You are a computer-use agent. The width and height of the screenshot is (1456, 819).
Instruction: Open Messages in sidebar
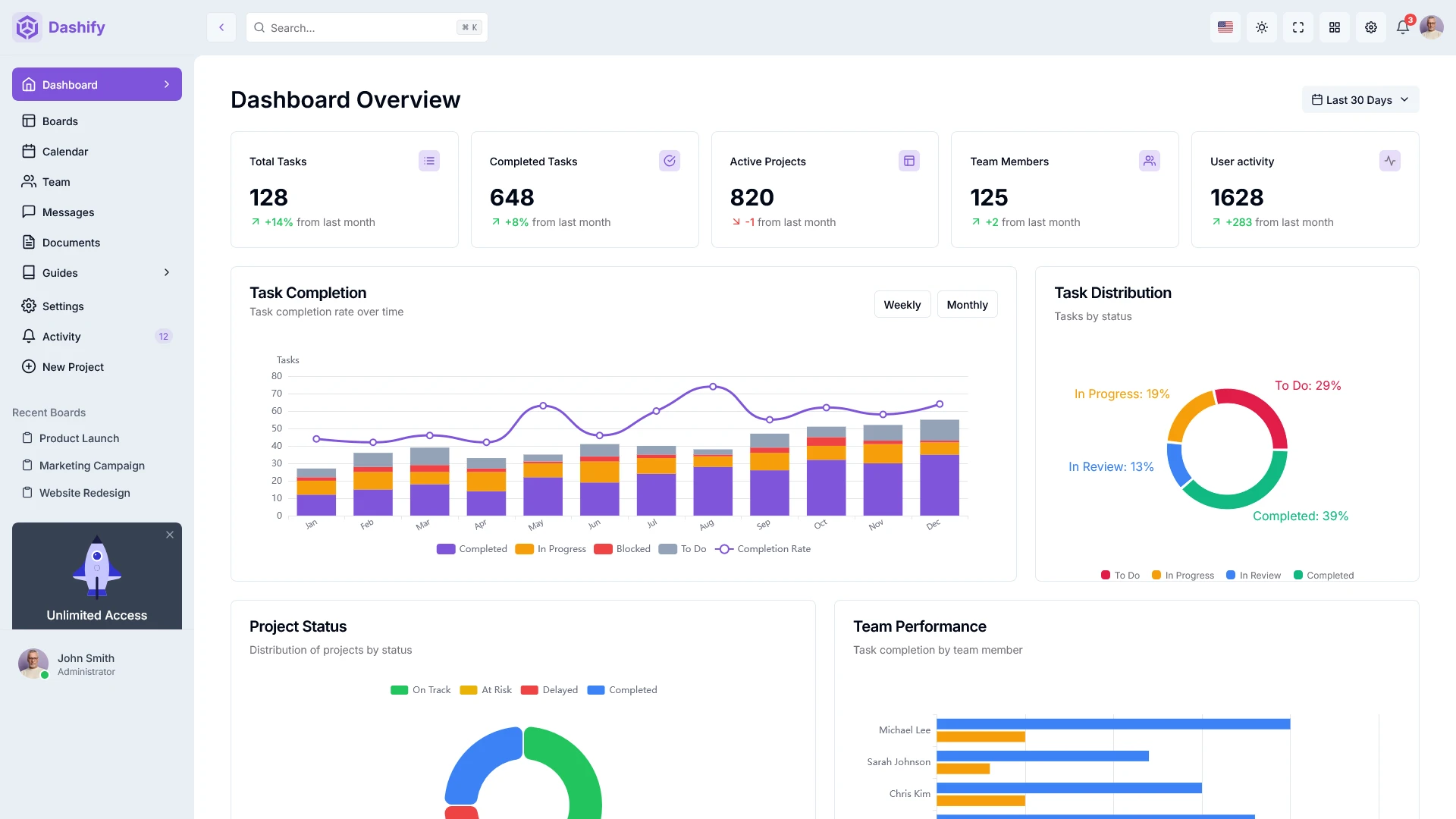(97, 212)
